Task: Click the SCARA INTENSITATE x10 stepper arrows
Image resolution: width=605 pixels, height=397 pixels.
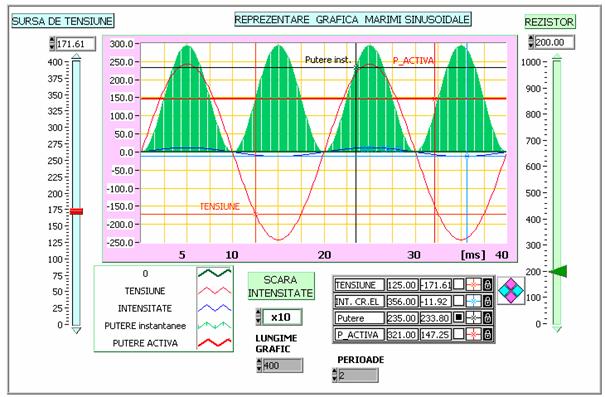Action: [259, 317]
